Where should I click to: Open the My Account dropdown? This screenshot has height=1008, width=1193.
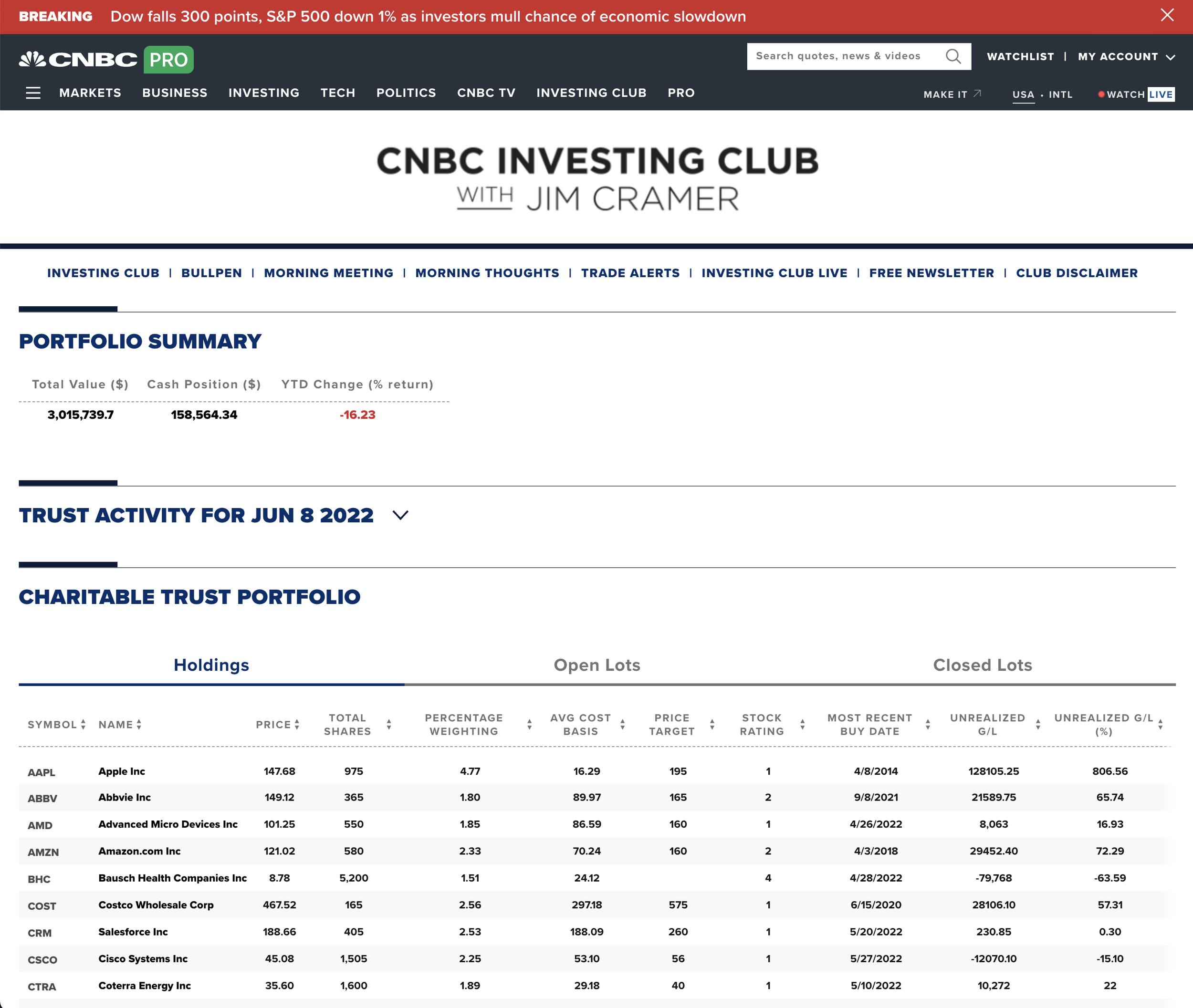1126,57
